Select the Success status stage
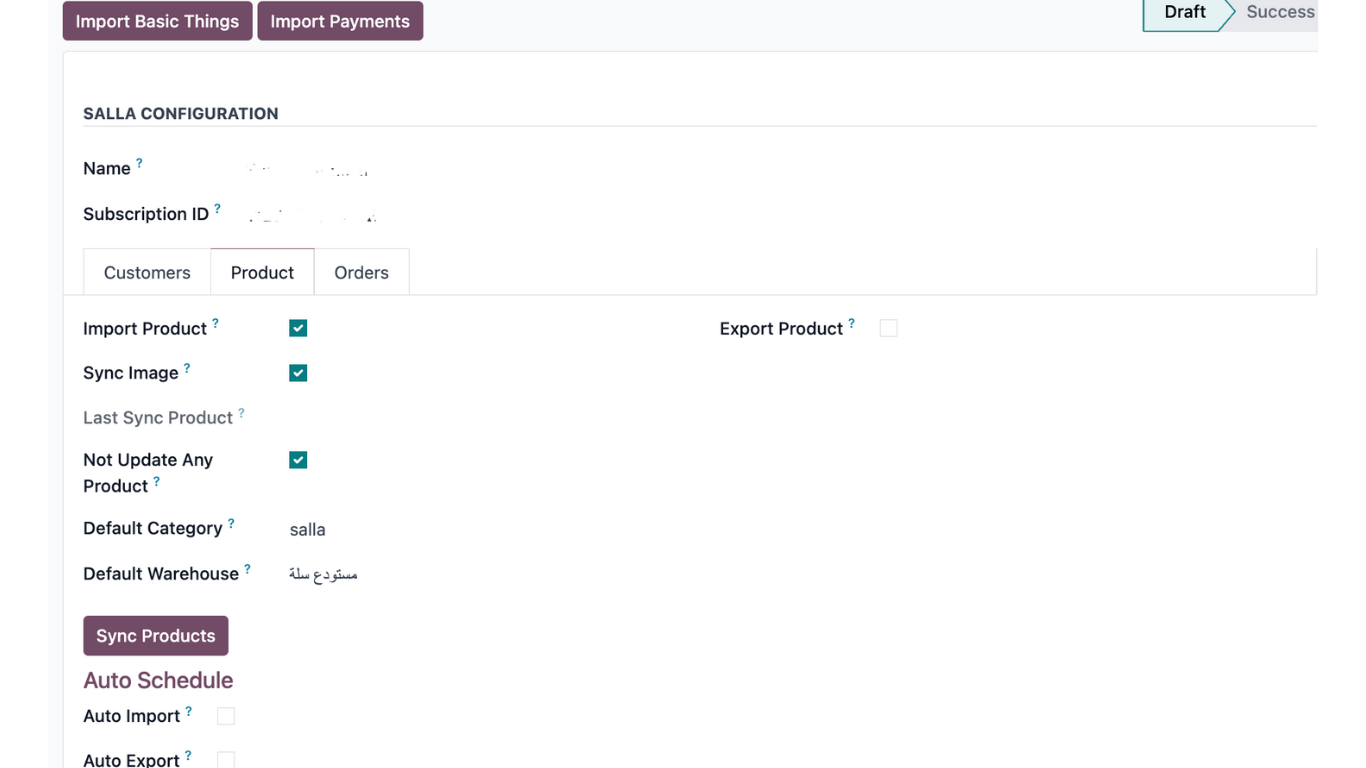1366x768 pixels. pos(1279,12)
